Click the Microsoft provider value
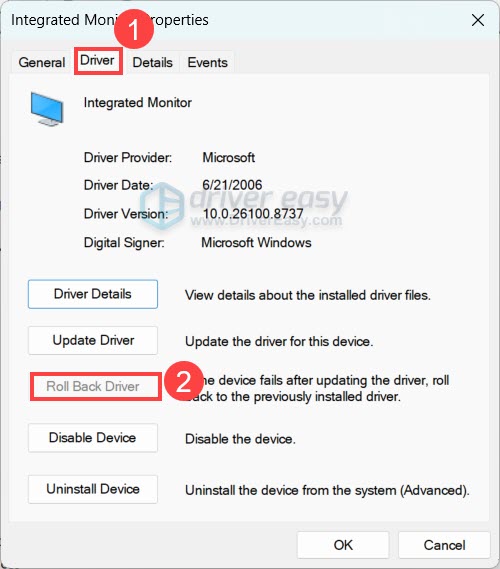 229,157
